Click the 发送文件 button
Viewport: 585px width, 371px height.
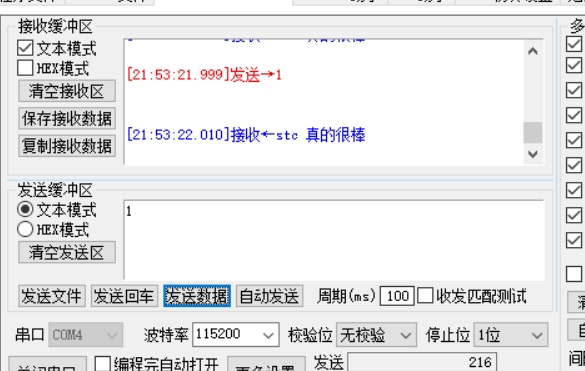(52, 296)
